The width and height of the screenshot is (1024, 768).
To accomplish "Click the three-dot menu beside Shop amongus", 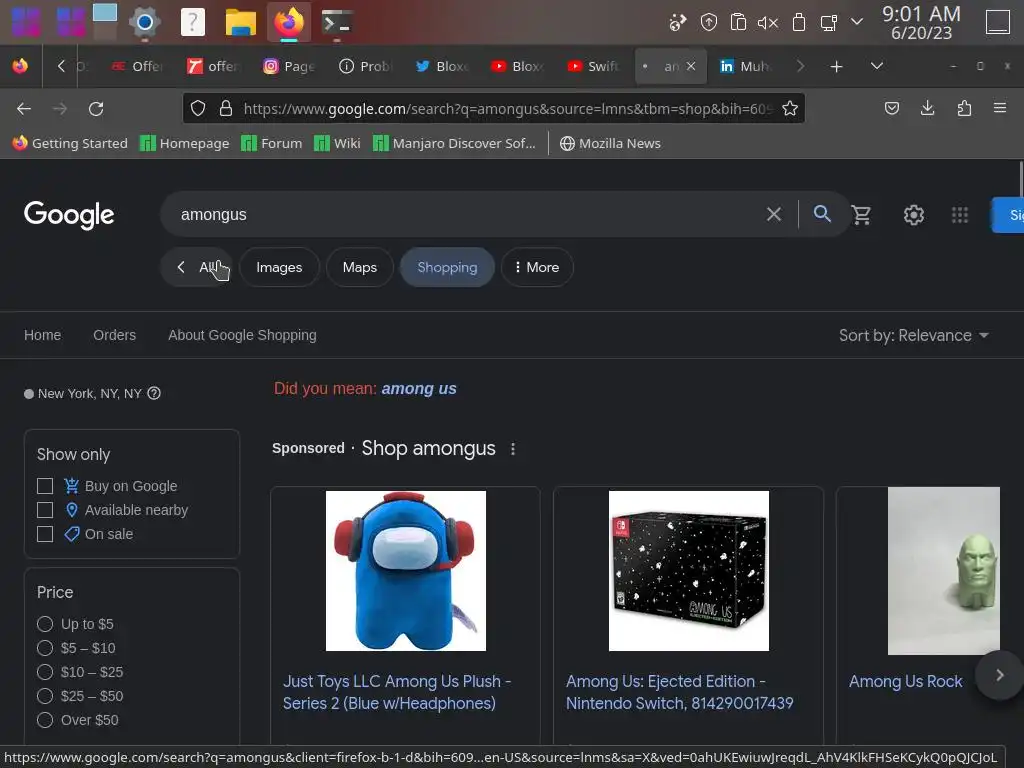I will point(513,449).
